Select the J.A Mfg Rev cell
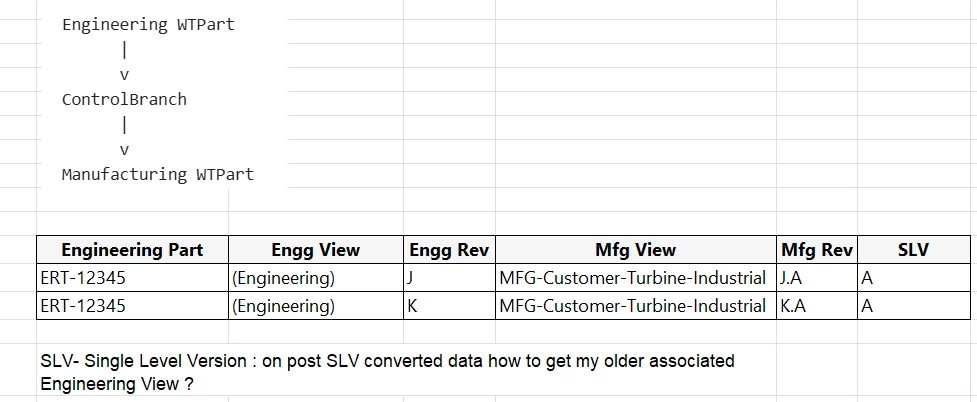 pyautogui.click(x=817, y=277)
